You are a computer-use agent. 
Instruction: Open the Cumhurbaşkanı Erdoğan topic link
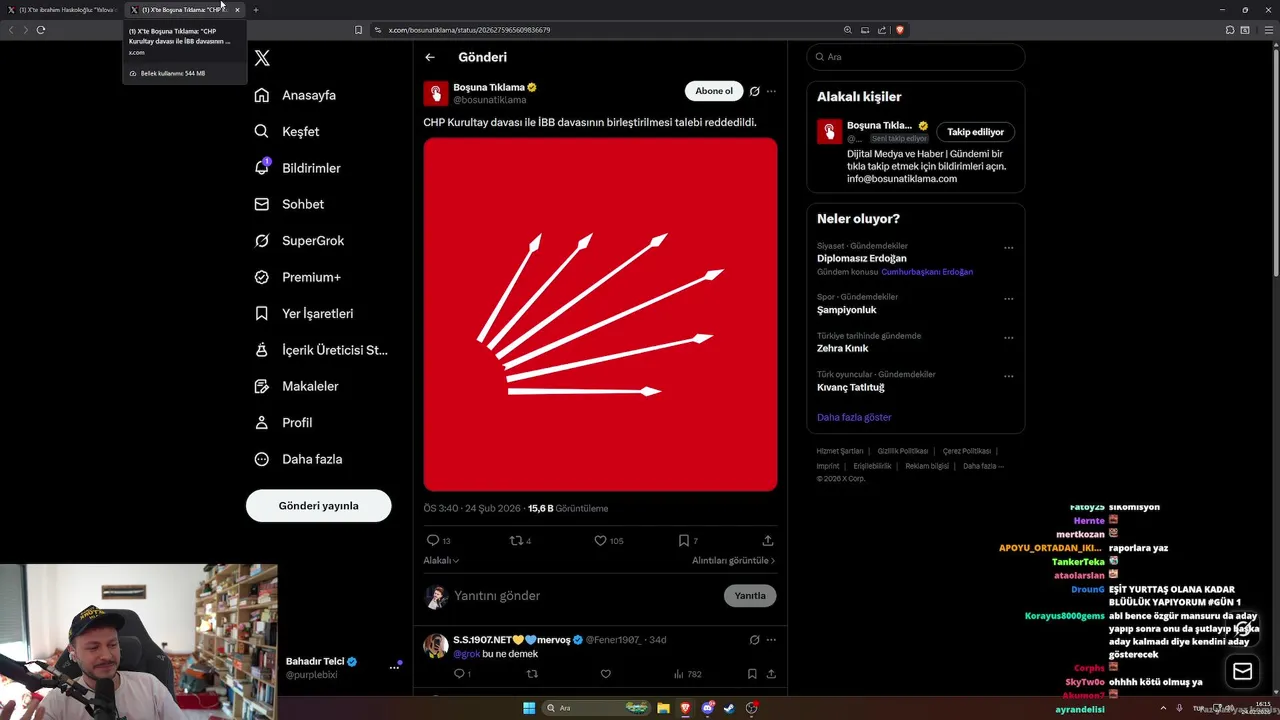927,272
